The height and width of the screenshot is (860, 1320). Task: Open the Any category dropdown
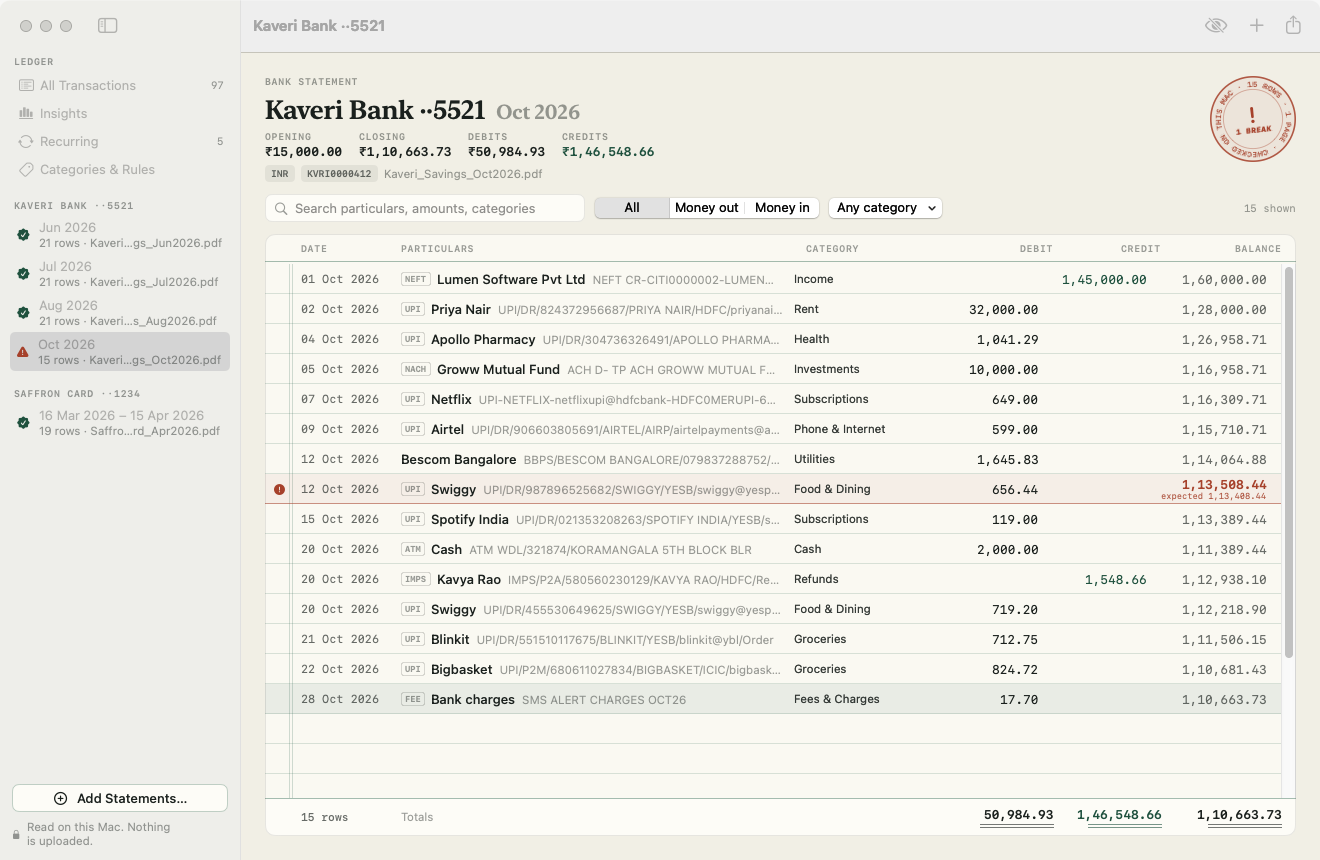point(885,208)
